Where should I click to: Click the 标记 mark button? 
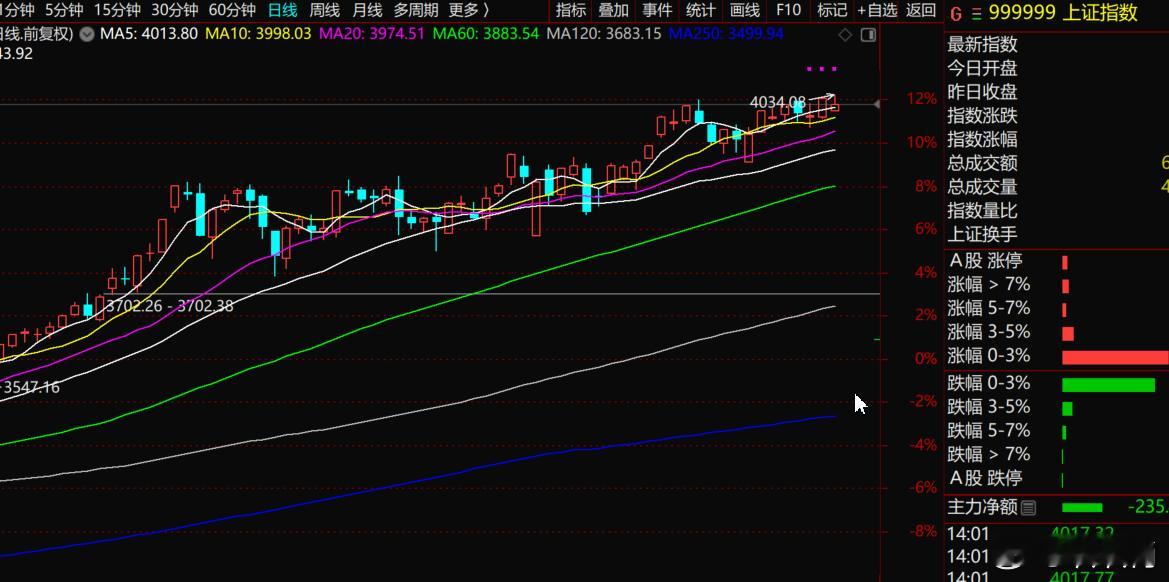[x=832, y=10]
